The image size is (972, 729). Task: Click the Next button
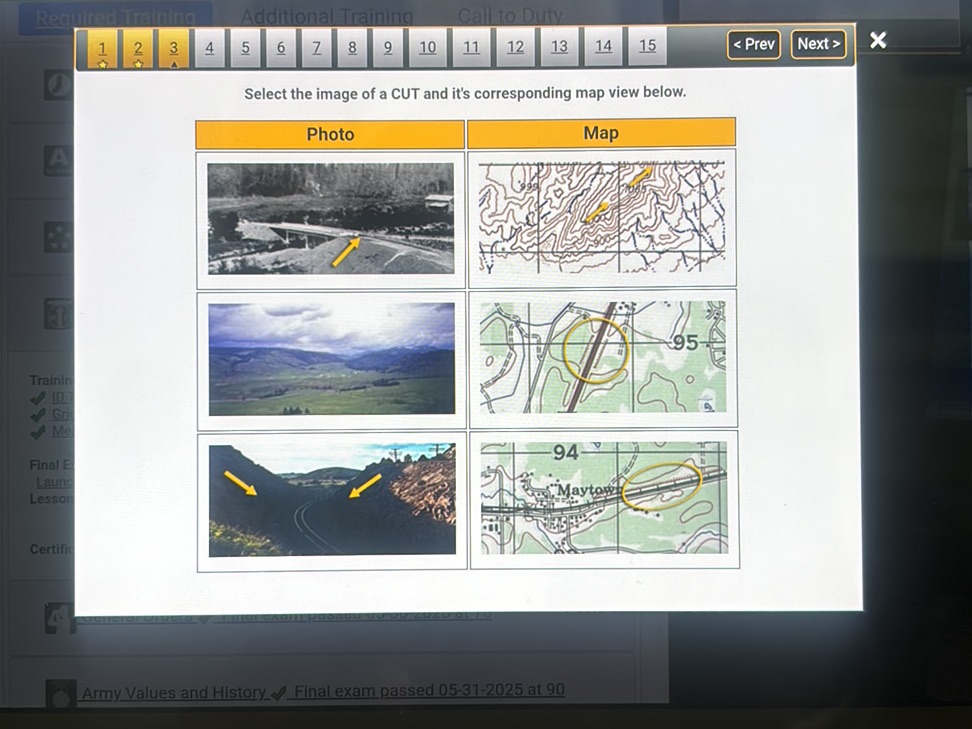(818, 44)
